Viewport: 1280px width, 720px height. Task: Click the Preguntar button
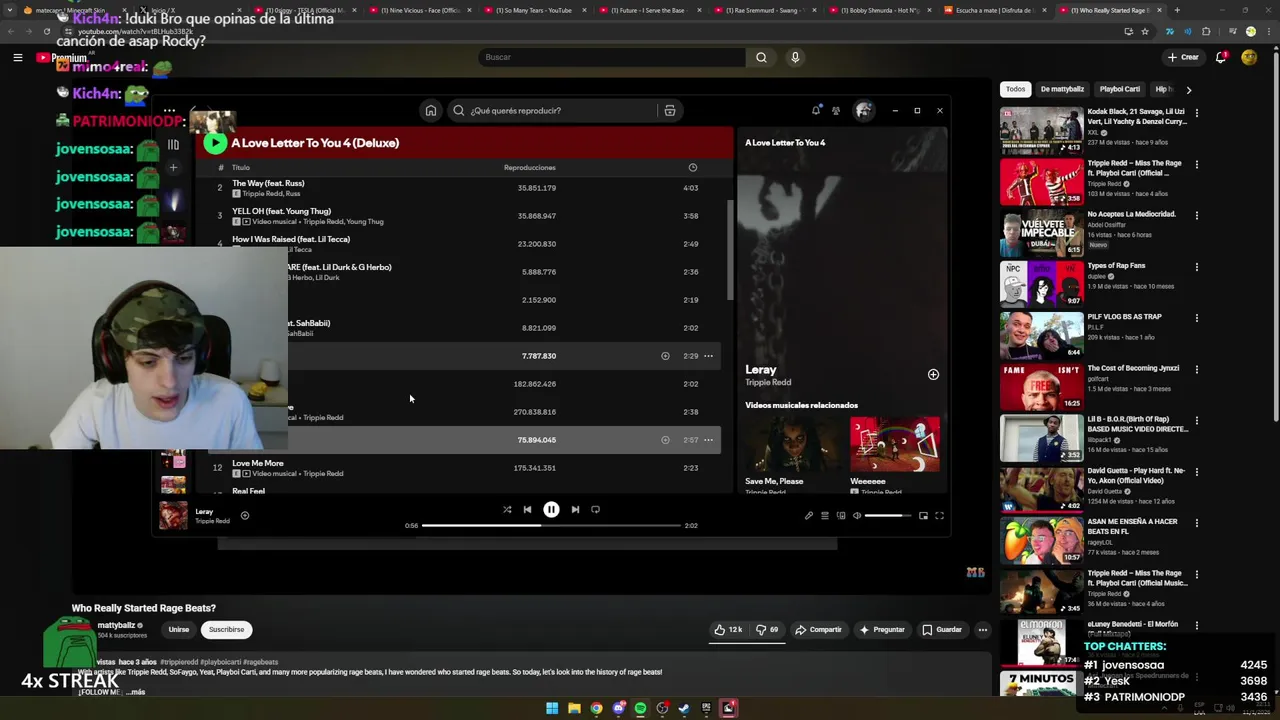[881, 630]
